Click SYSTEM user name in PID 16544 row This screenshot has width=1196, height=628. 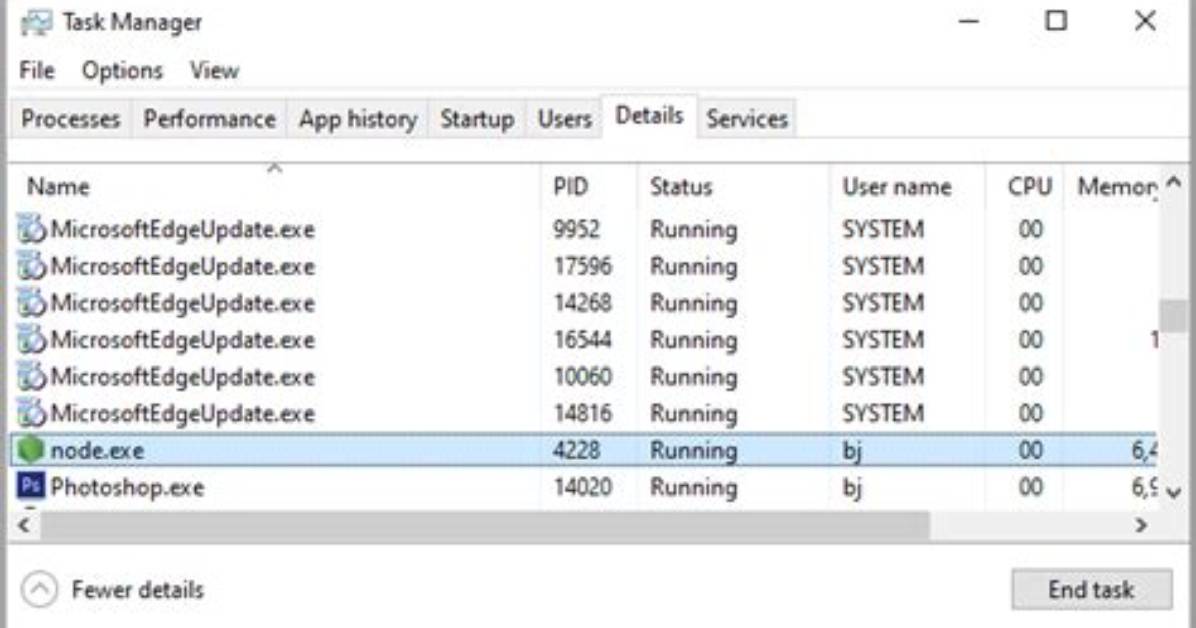[x=883, y=340]
